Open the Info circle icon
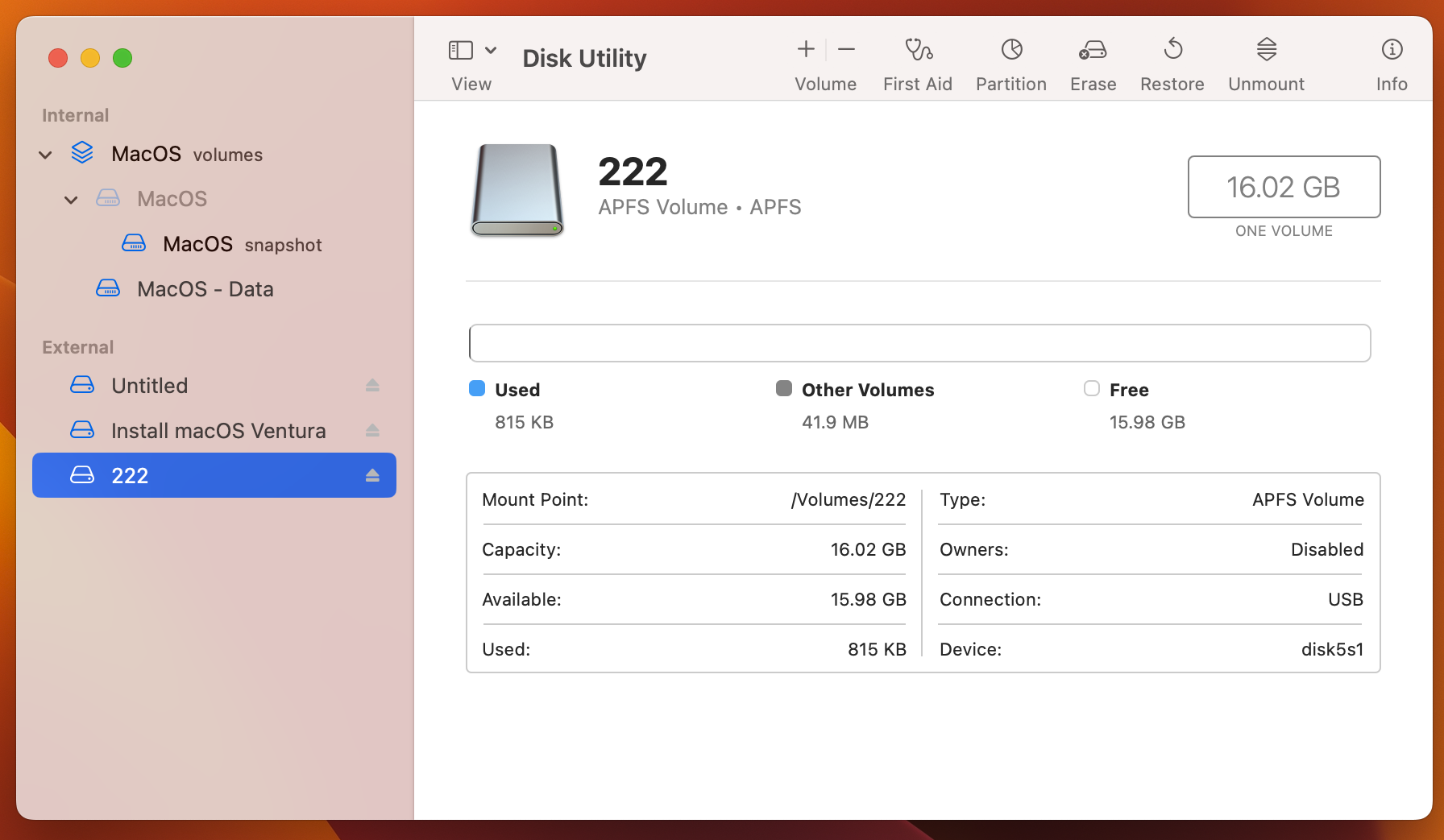Screen dimensions: 1444x840 (1392, 49)
